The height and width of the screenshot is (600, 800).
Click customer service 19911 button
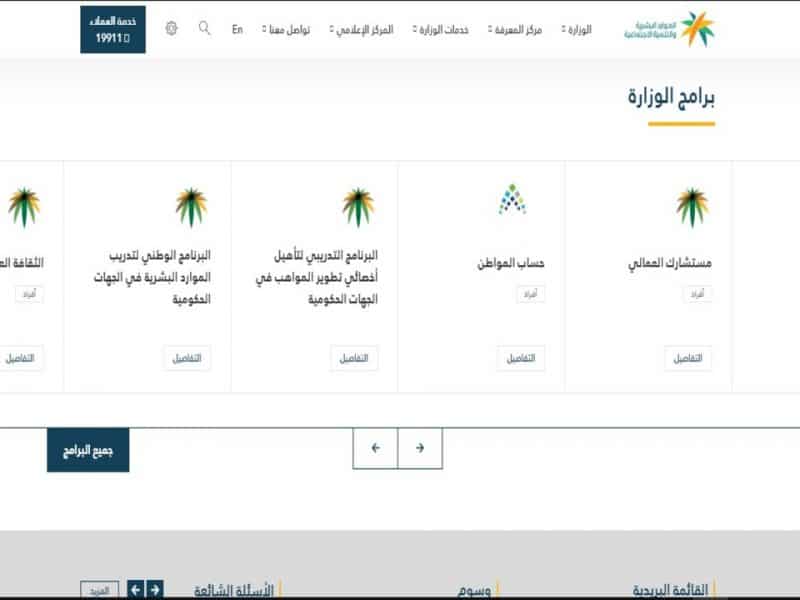[113, 30]
